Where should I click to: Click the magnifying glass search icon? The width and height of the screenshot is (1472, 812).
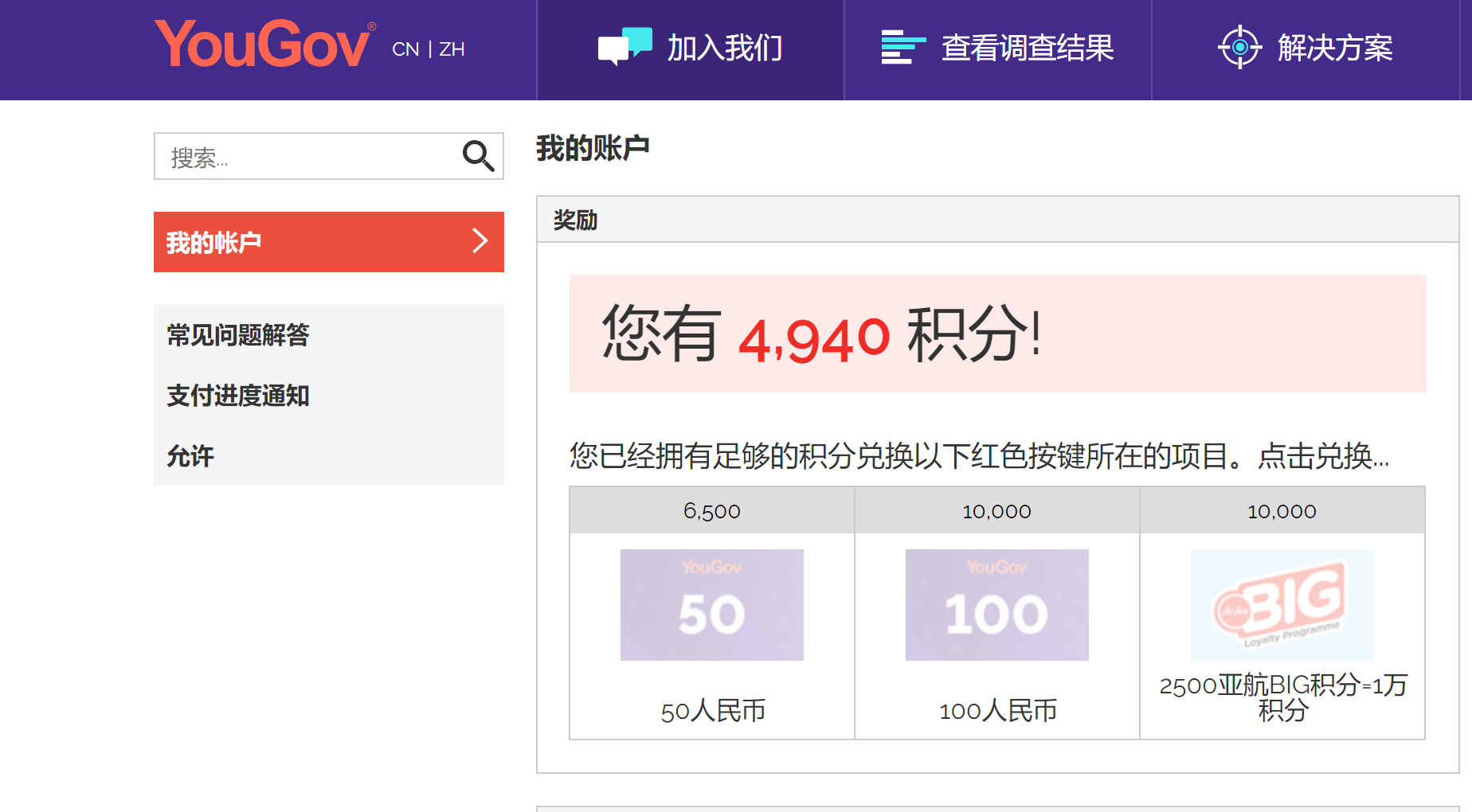pyautogui.click(x=478, y=156)
